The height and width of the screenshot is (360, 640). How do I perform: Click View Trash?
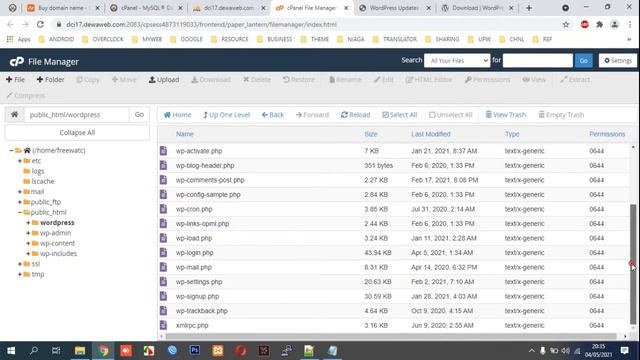point(506,115)
